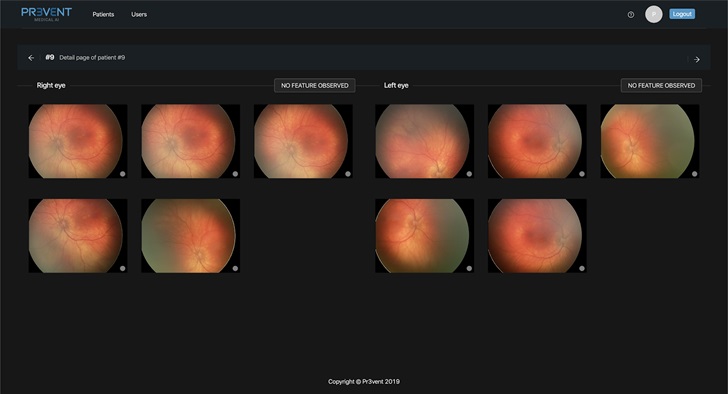Open the user avatar profile
This screenshot has height=394, width=728.
pyautogui.click(x=653, y=14)
